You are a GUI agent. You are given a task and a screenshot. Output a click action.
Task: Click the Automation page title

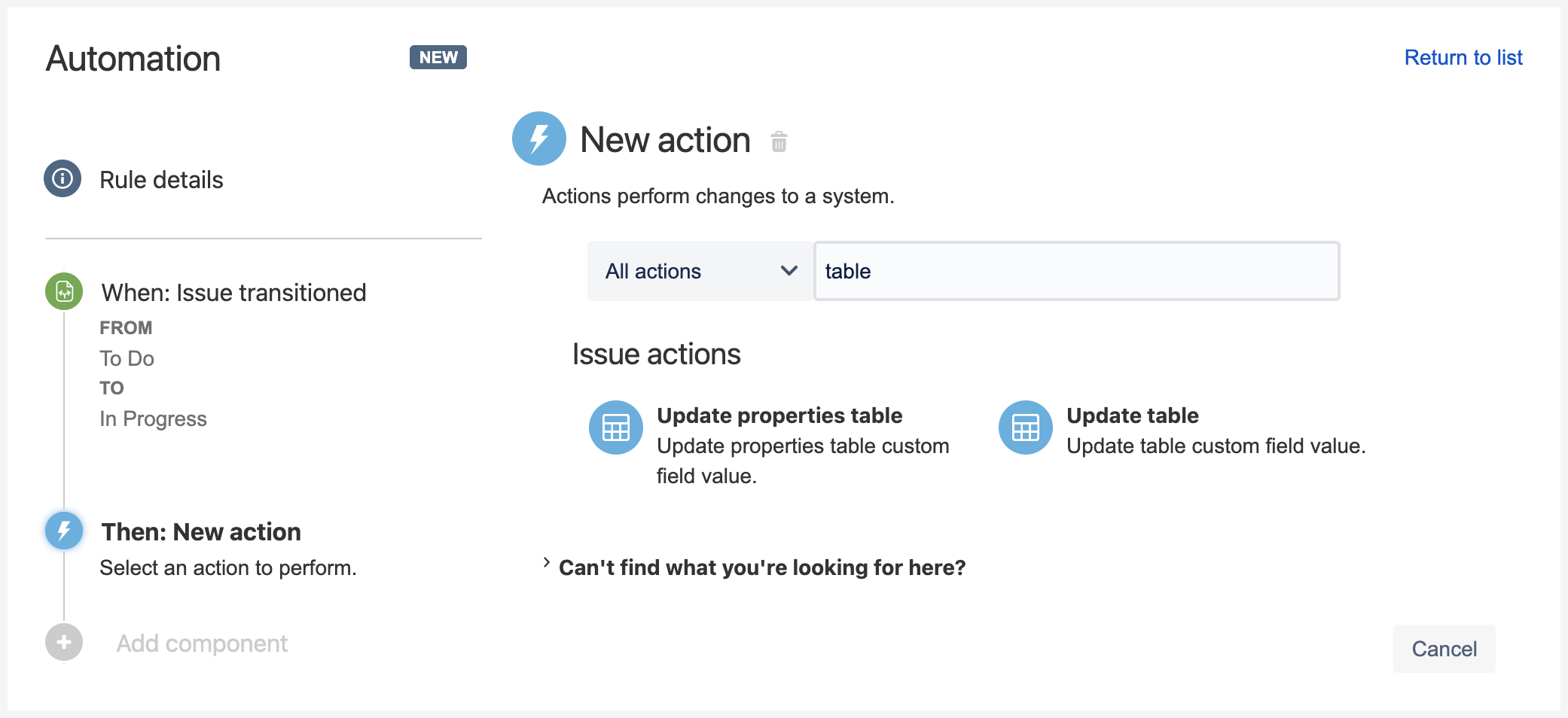pos(133,58)
